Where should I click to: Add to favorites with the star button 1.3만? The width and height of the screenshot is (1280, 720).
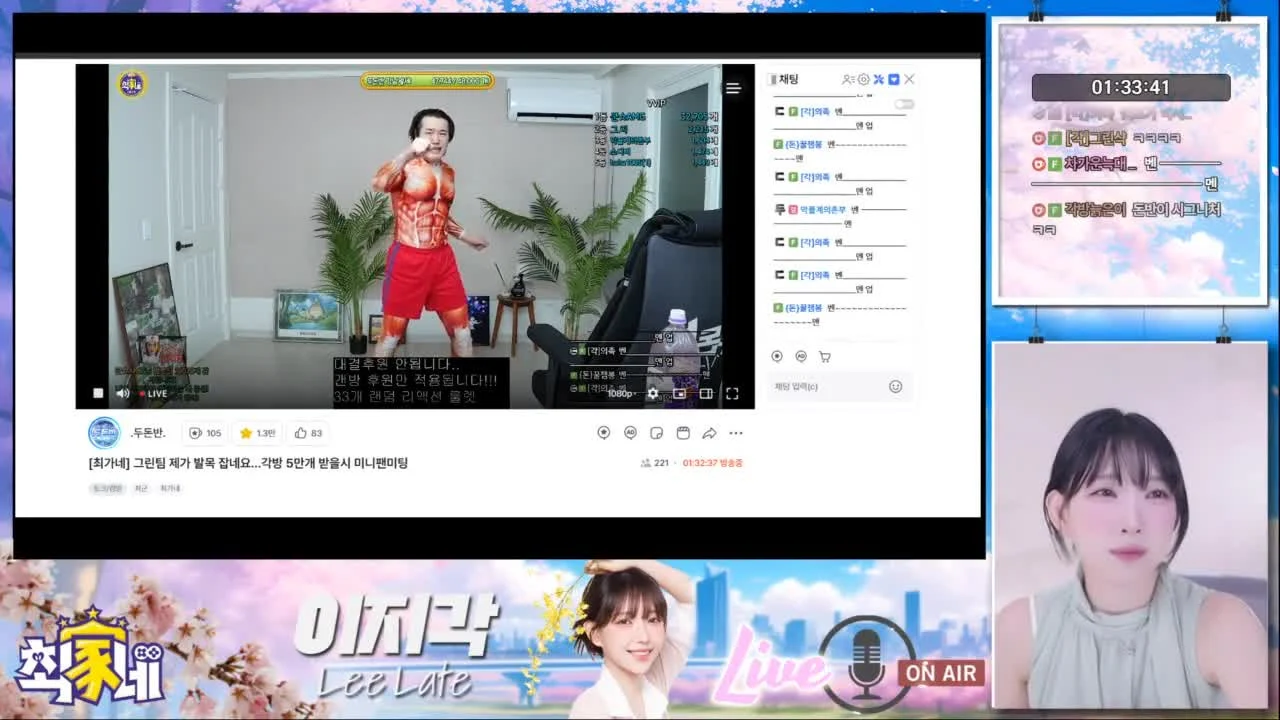tap(258, 433)
